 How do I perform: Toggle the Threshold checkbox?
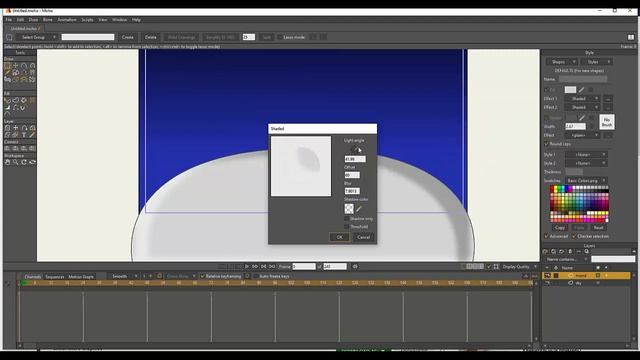click(x=347, y=227)
